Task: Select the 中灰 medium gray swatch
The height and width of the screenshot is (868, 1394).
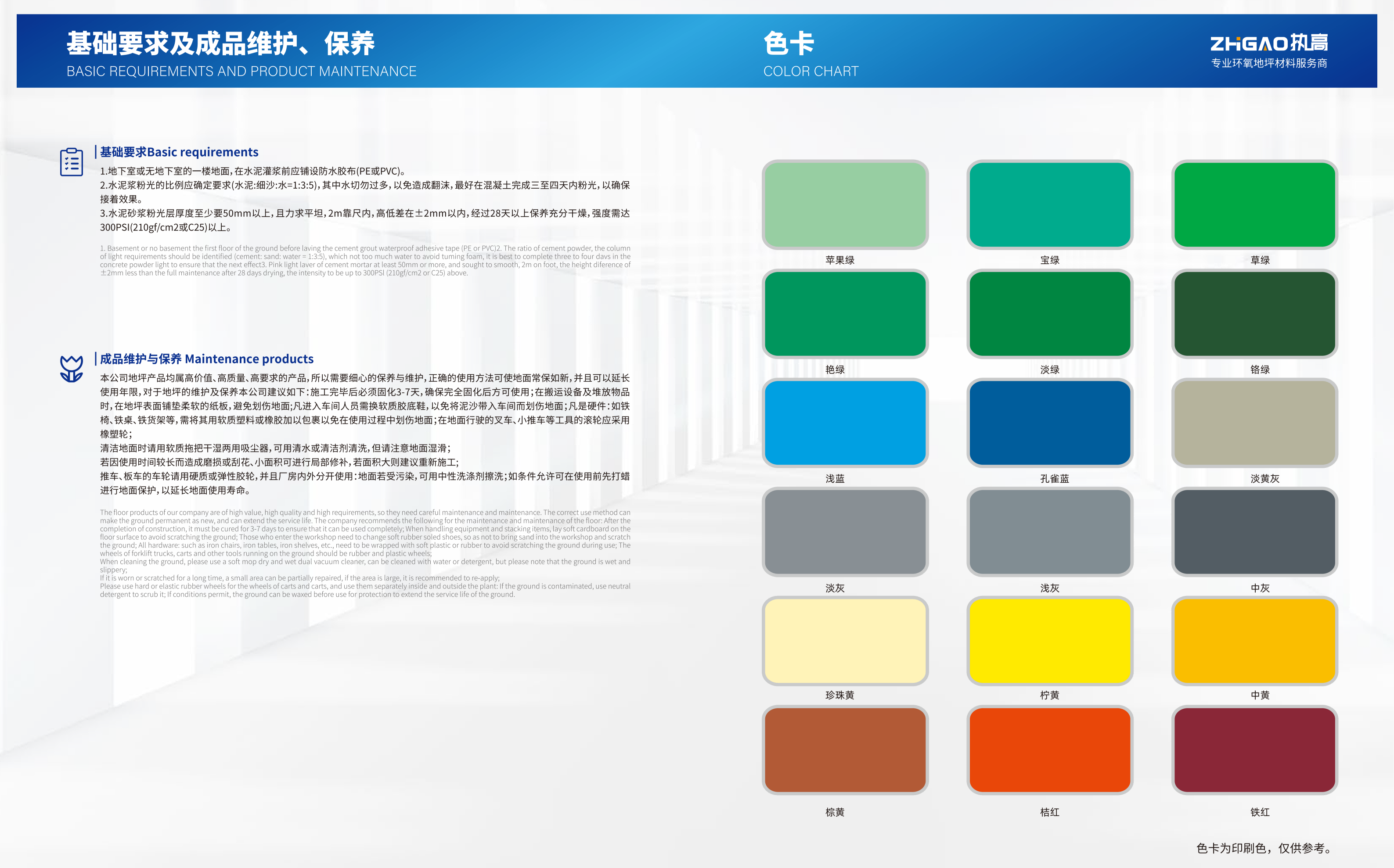Action: point(1254,531)
